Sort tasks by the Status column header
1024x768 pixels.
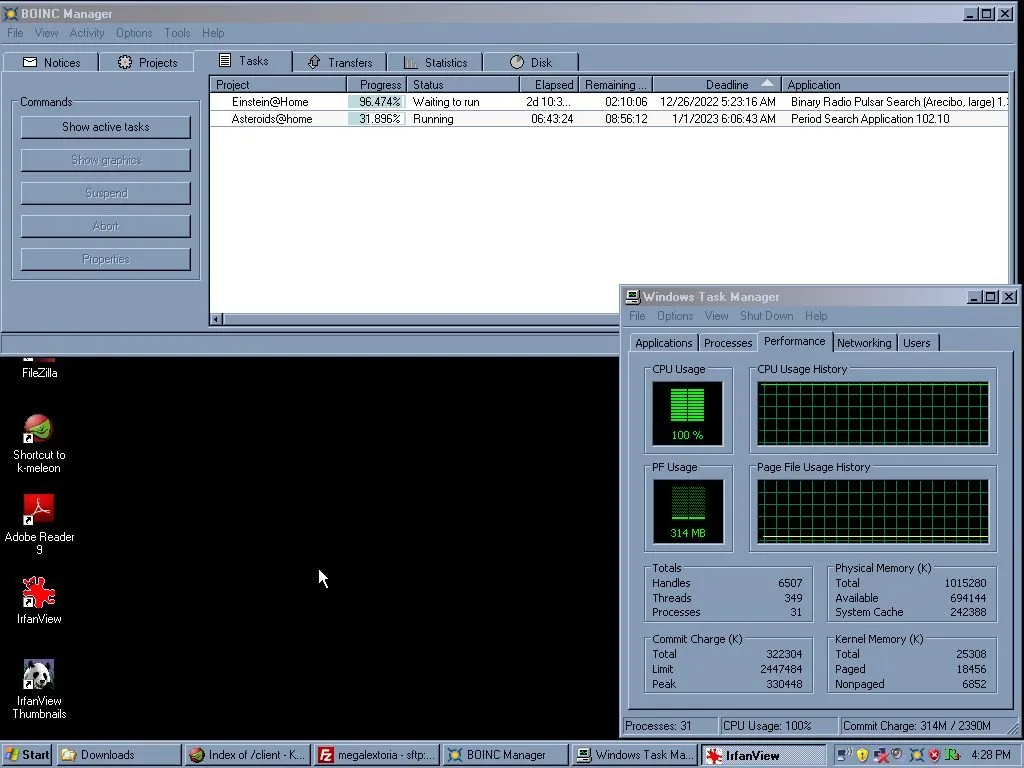(x=463, y=85)
